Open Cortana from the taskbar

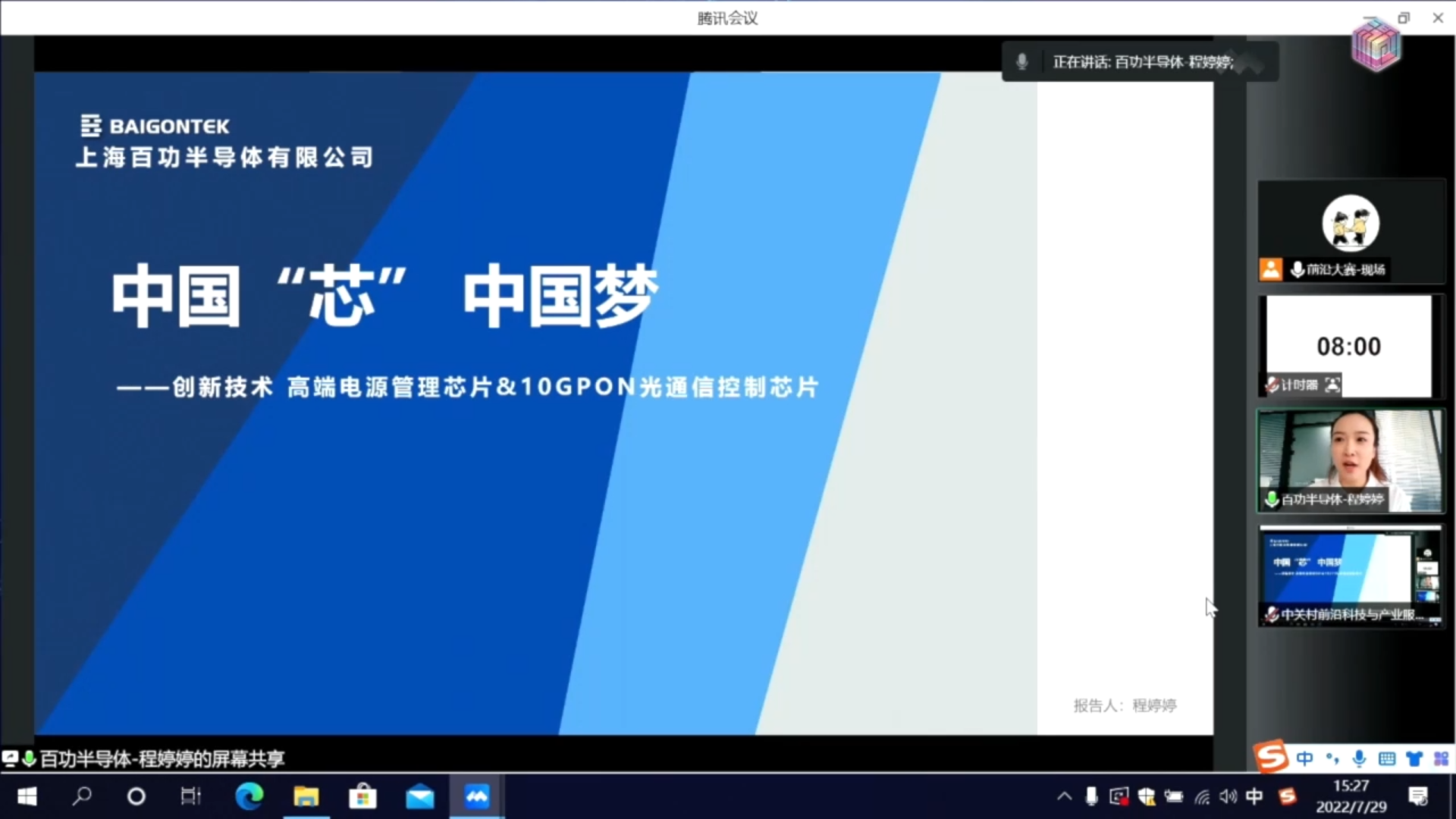coord(136,796)
